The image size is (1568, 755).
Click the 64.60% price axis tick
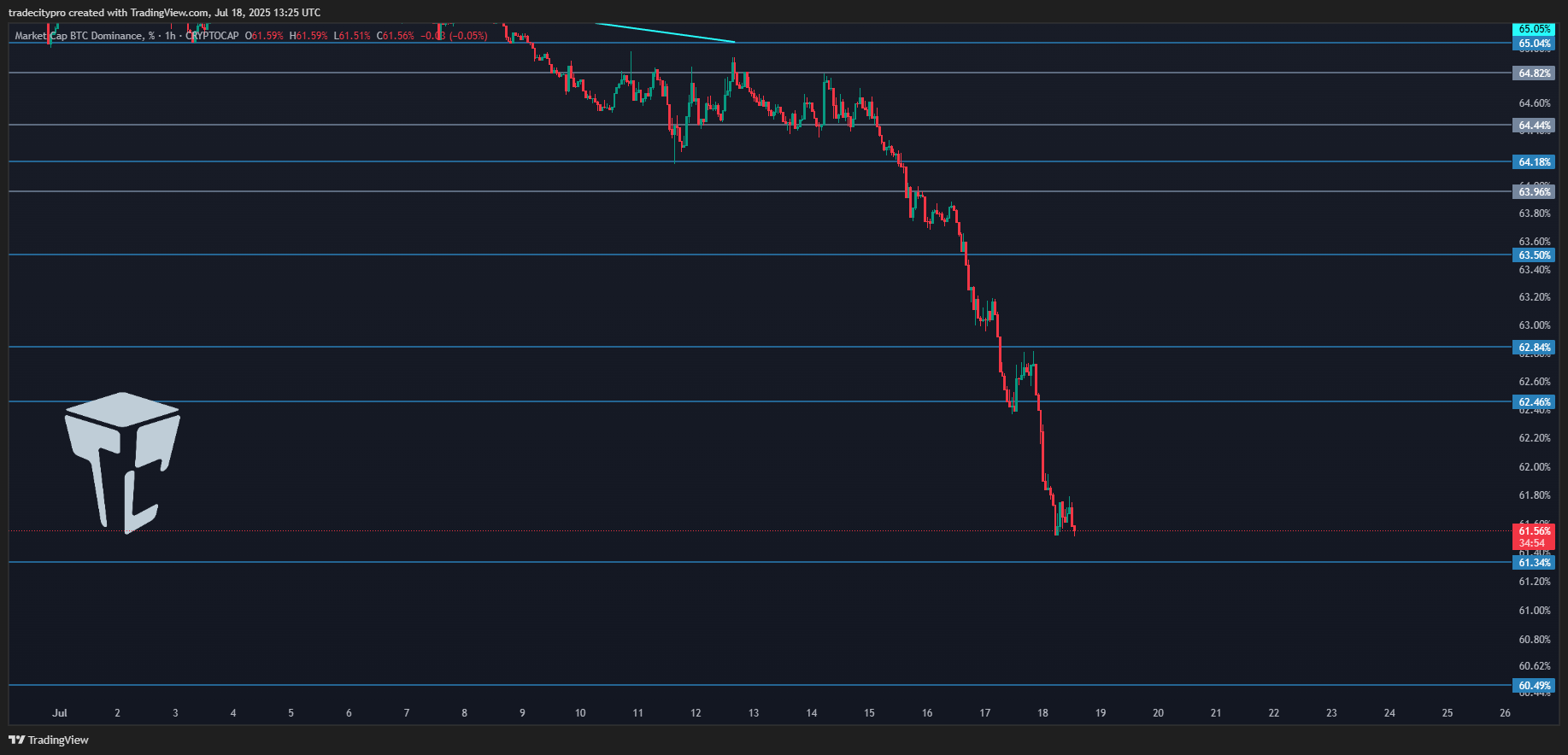1534,103
